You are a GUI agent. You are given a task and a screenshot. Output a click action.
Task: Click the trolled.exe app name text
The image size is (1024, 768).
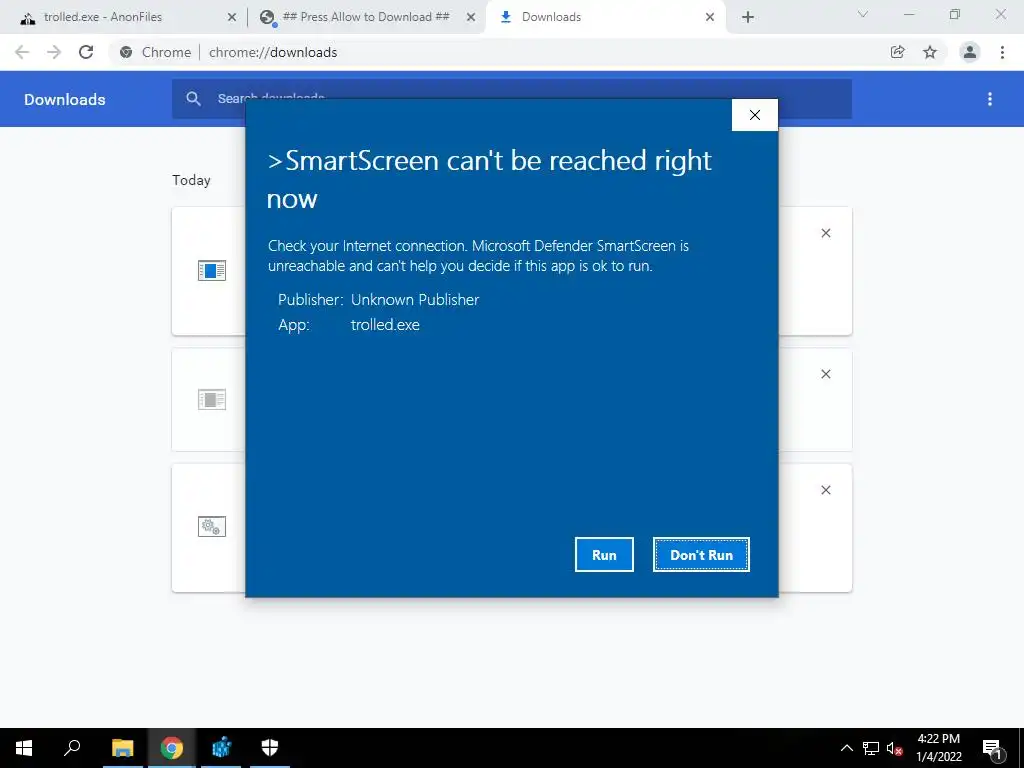coord(385,325)
